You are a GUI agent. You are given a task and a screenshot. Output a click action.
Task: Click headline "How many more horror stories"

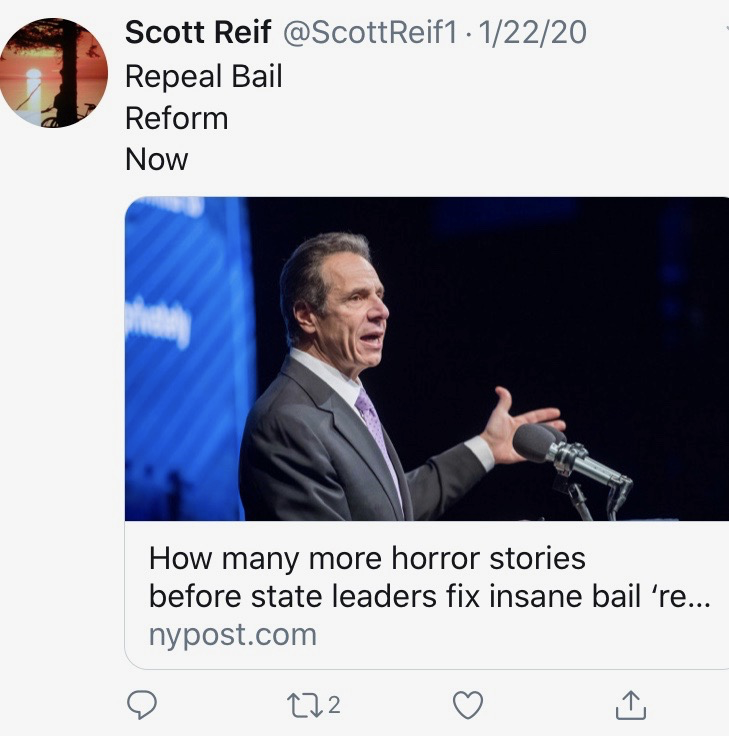[x=367, y=558]
